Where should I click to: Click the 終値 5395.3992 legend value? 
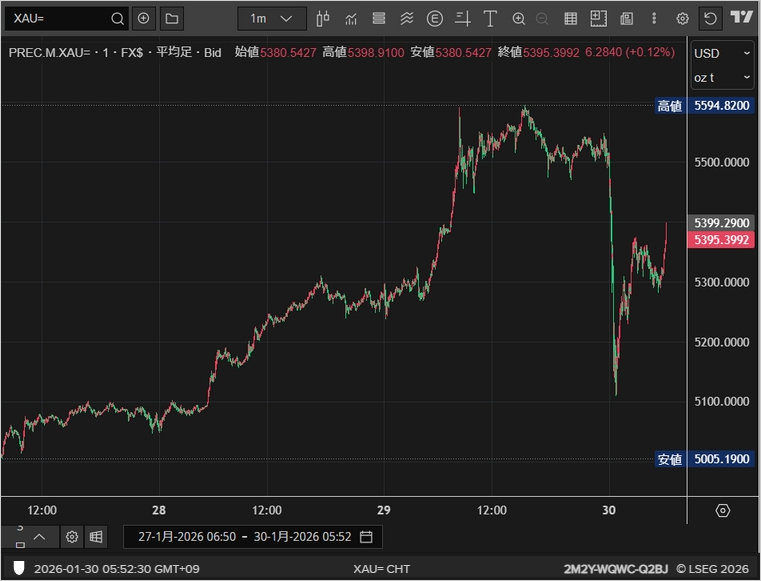[x=539, y=52]
